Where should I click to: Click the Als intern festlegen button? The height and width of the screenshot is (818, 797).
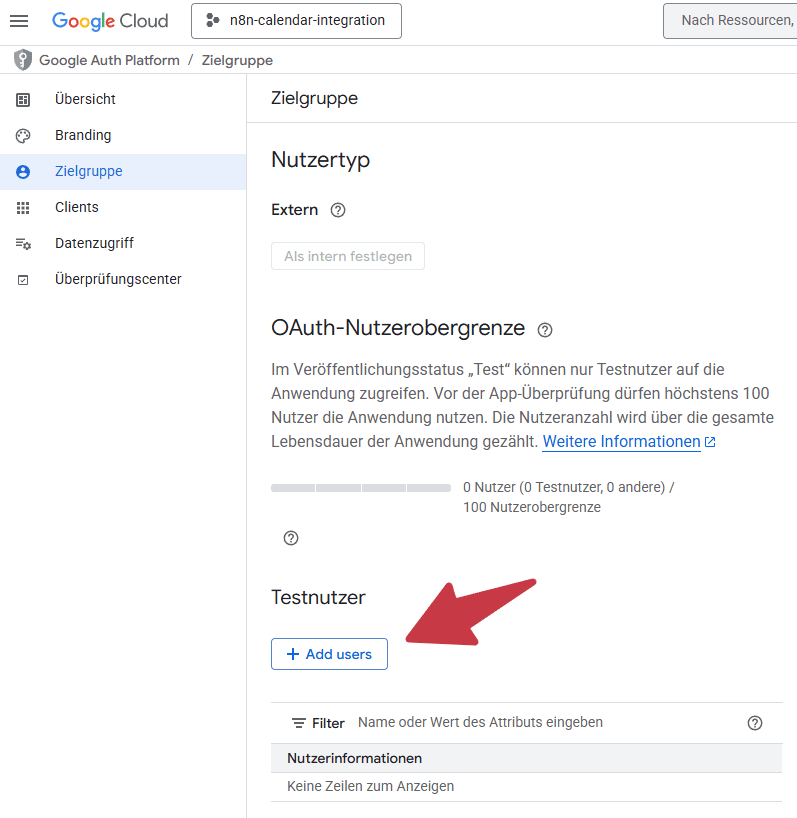(348, 256)
